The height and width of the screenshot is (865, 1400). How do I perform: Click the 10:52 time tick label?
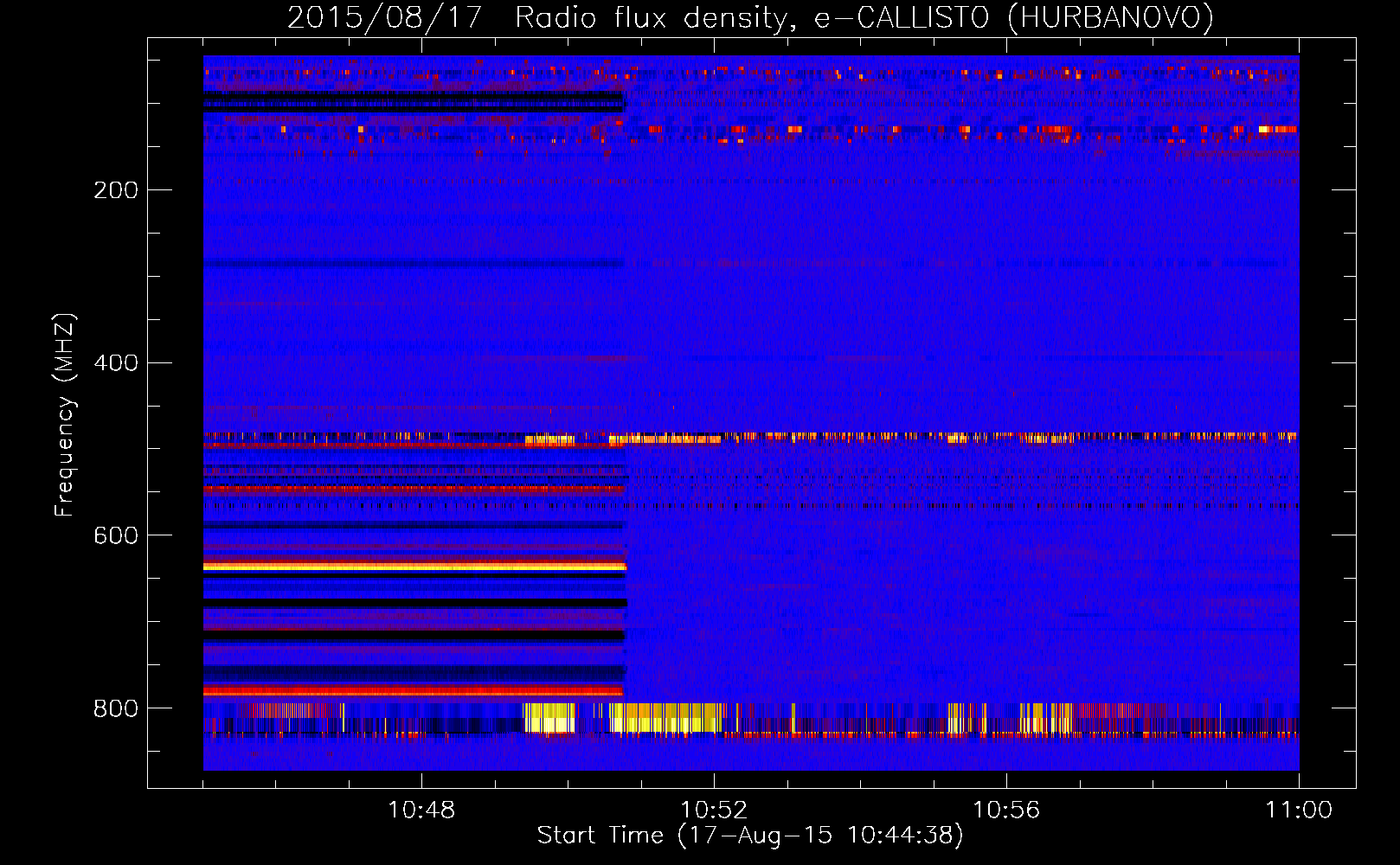pyautogui.click(x=714, y=811)
